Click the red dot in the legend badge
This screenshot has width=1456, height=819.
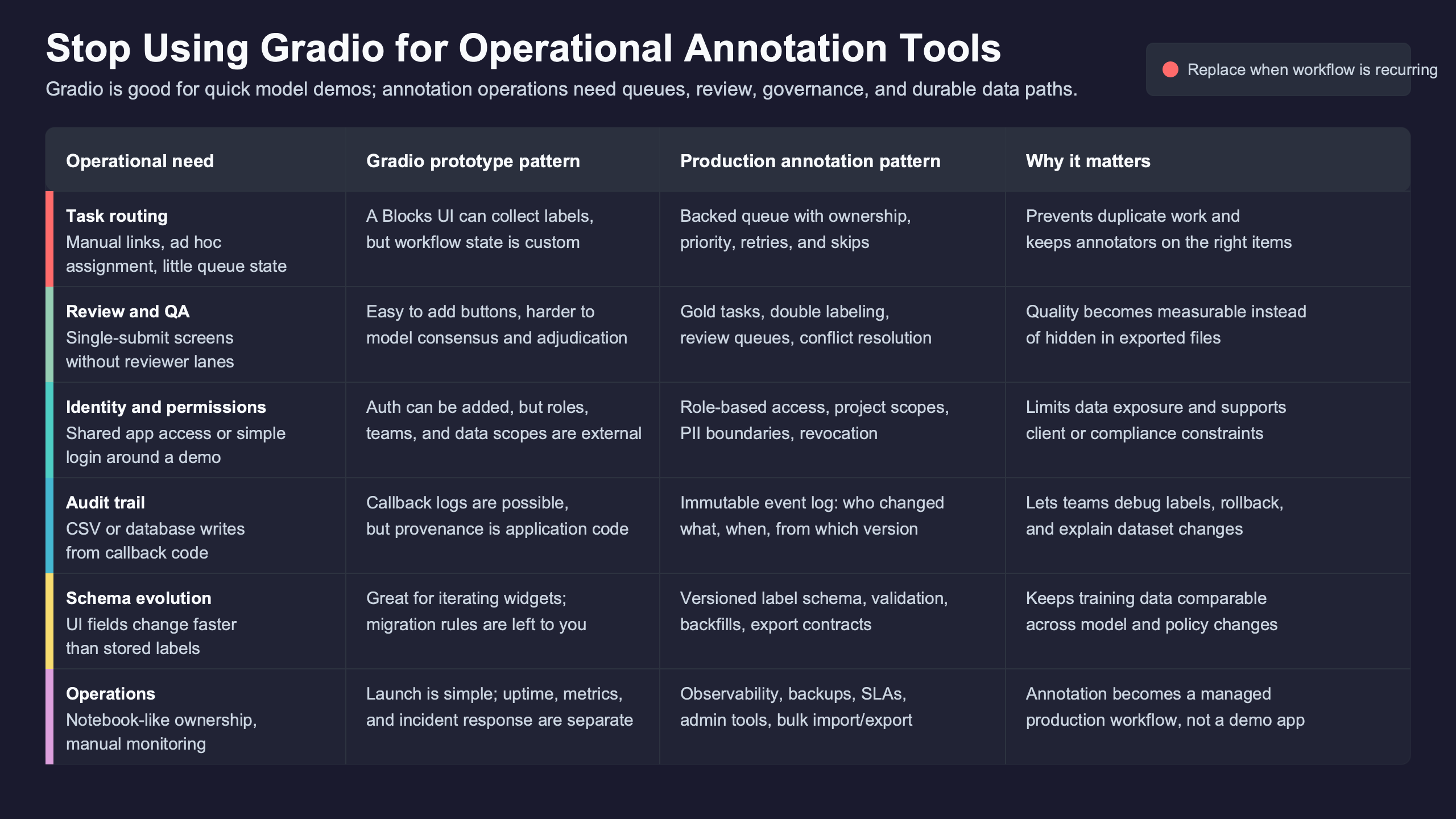[x=1170, y=69]
